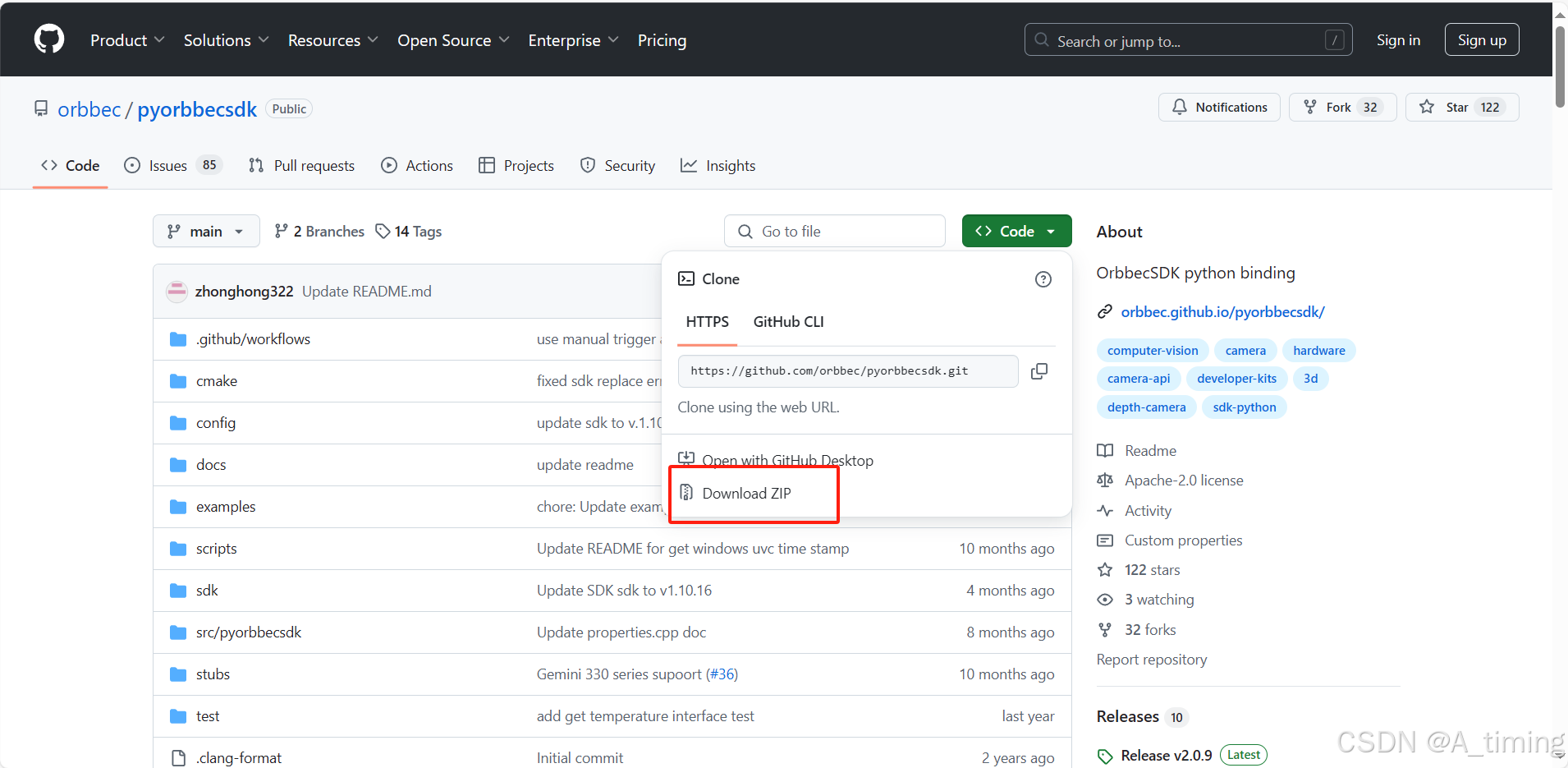Copy the clone URL to clipboard
Image resolution: width=1568 pixels, height=768 pixels.
(x=1038, y=371)
